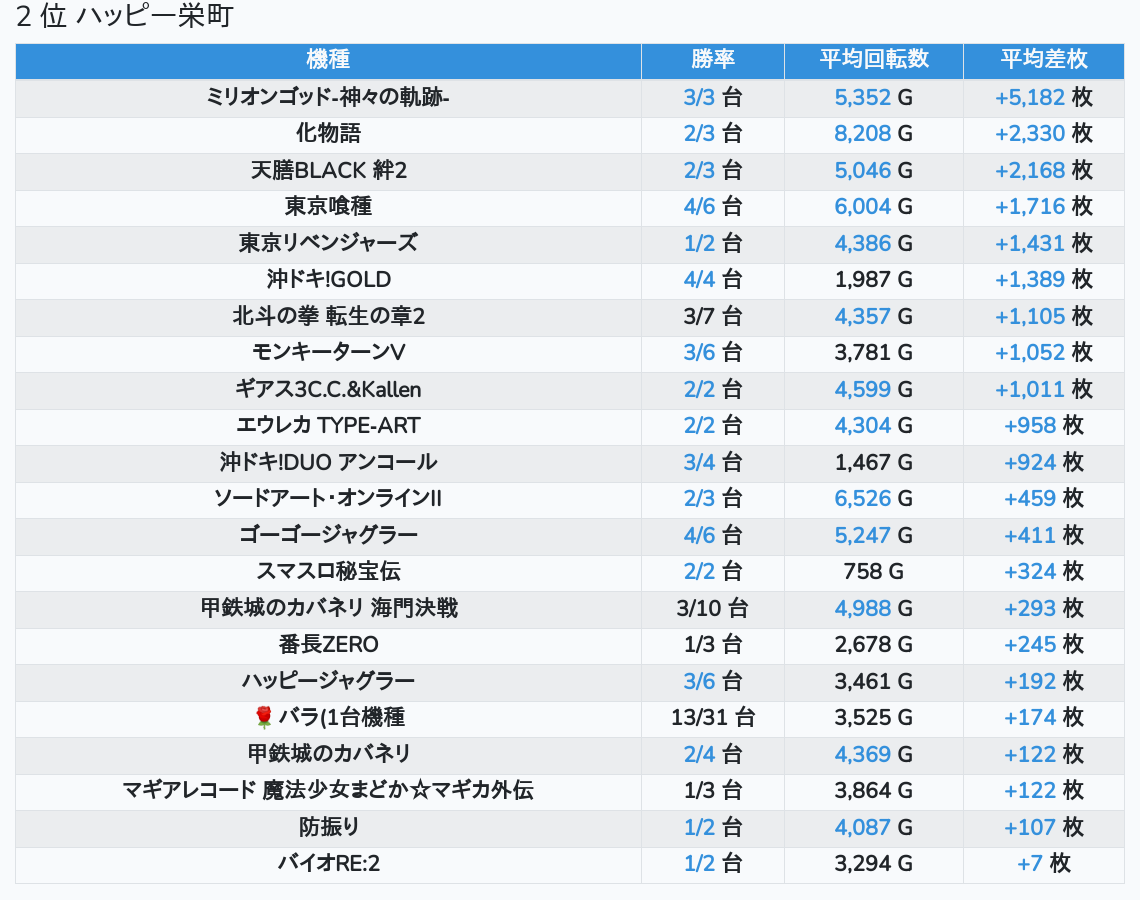Select the スマスロ秘宝伝 machine name
Image resolution: width=1140 pixels, height=900 pixels.
328,572
